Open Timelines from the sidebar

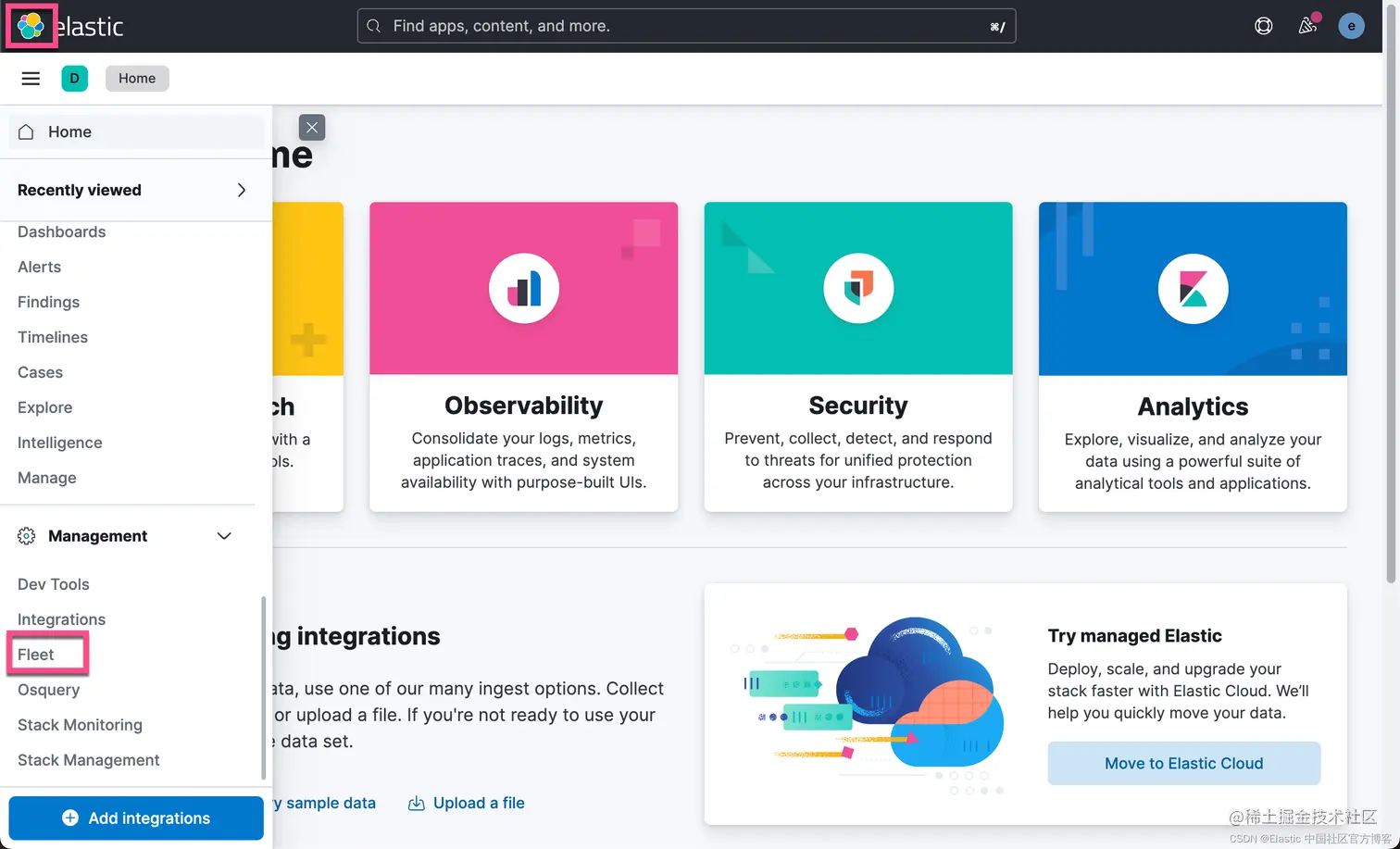point(53,337)
